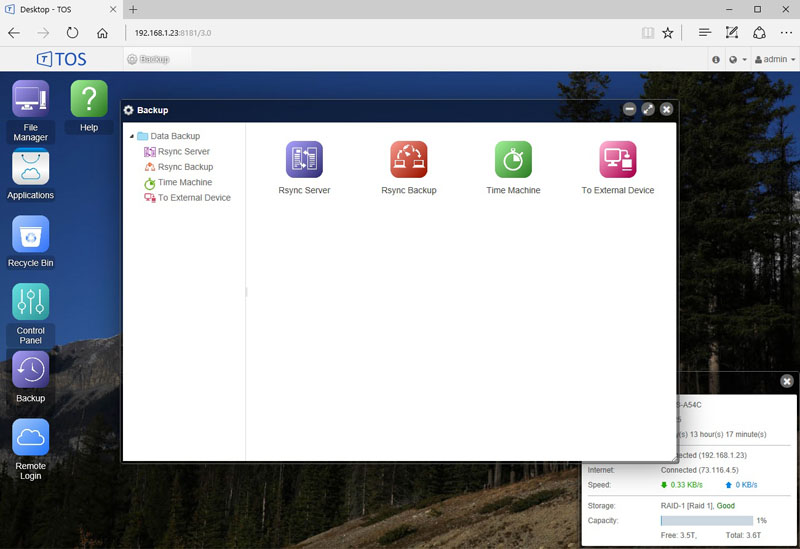This screenshot has height=549, width=800.
Task: Launch the Remote Login desktop icon
Action: pyautogui.click(x=30, y=438)
